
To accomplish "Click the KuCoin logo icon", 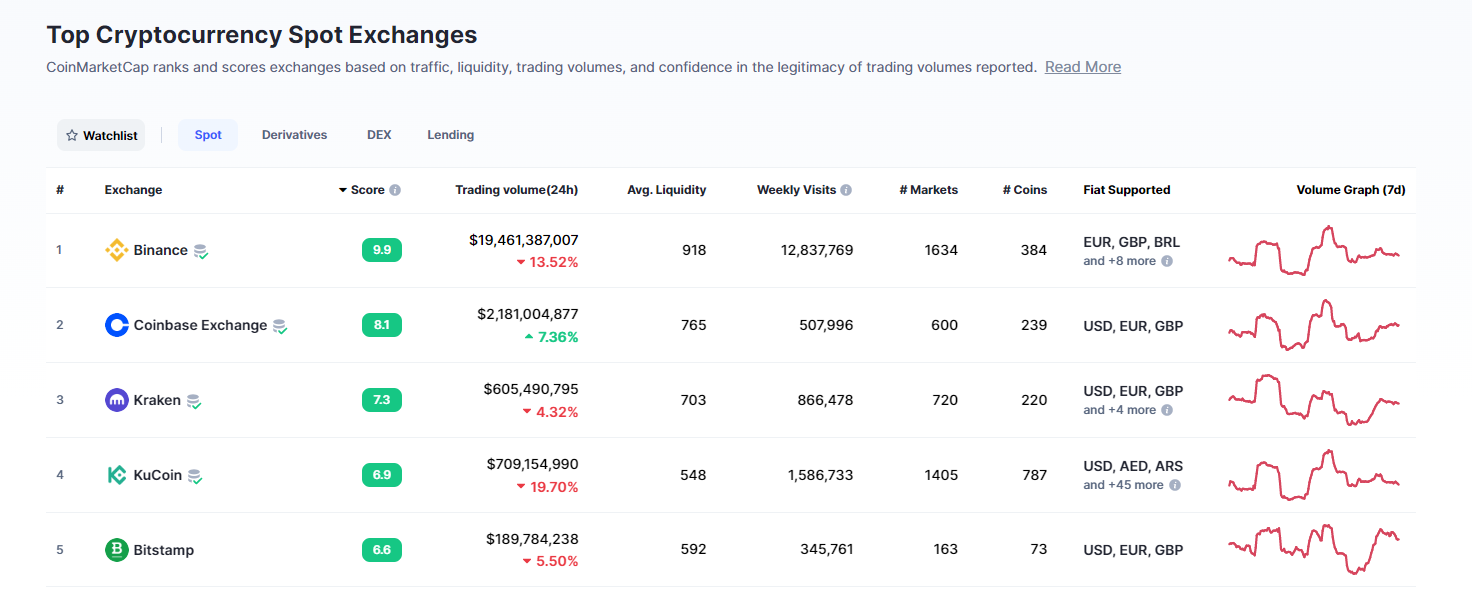I will tap(117, 475).
